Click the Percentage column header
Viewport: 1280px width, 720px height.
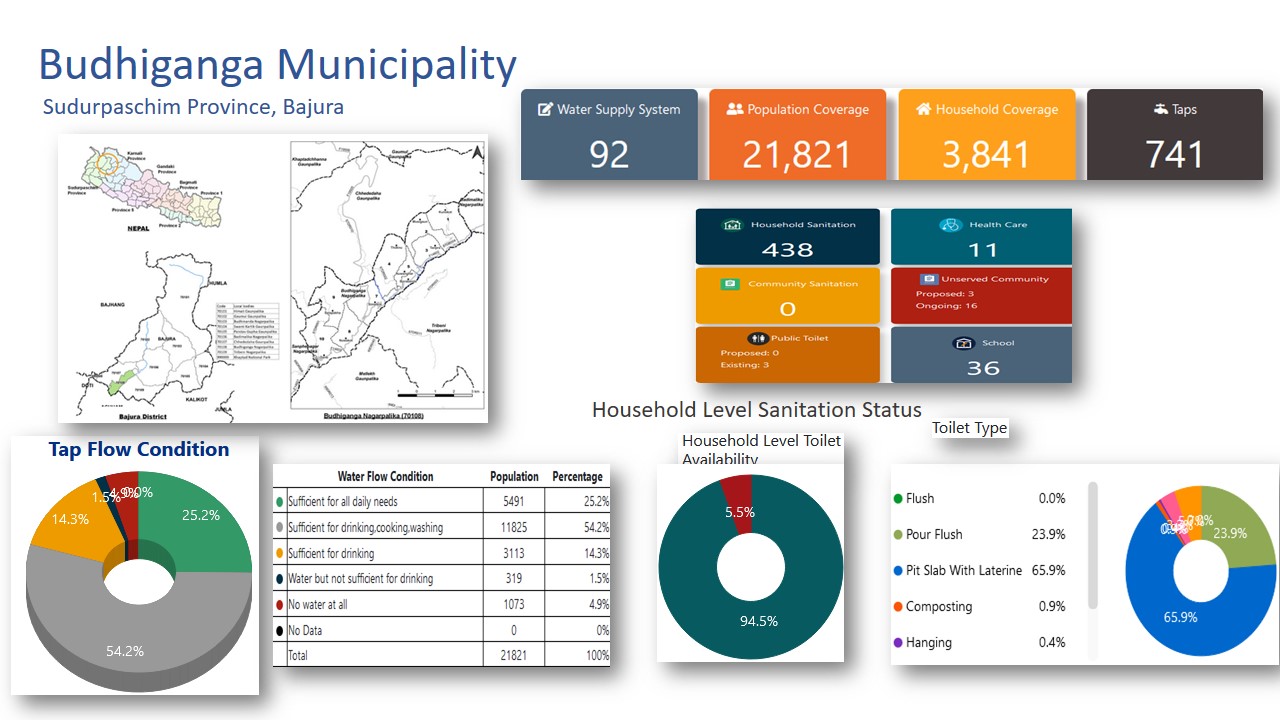577,477
